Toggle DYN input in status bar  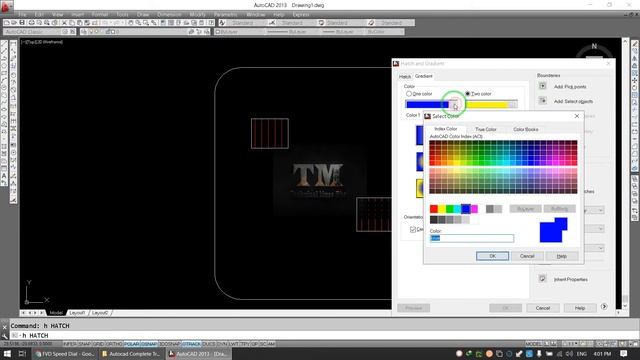coord(222,344)
